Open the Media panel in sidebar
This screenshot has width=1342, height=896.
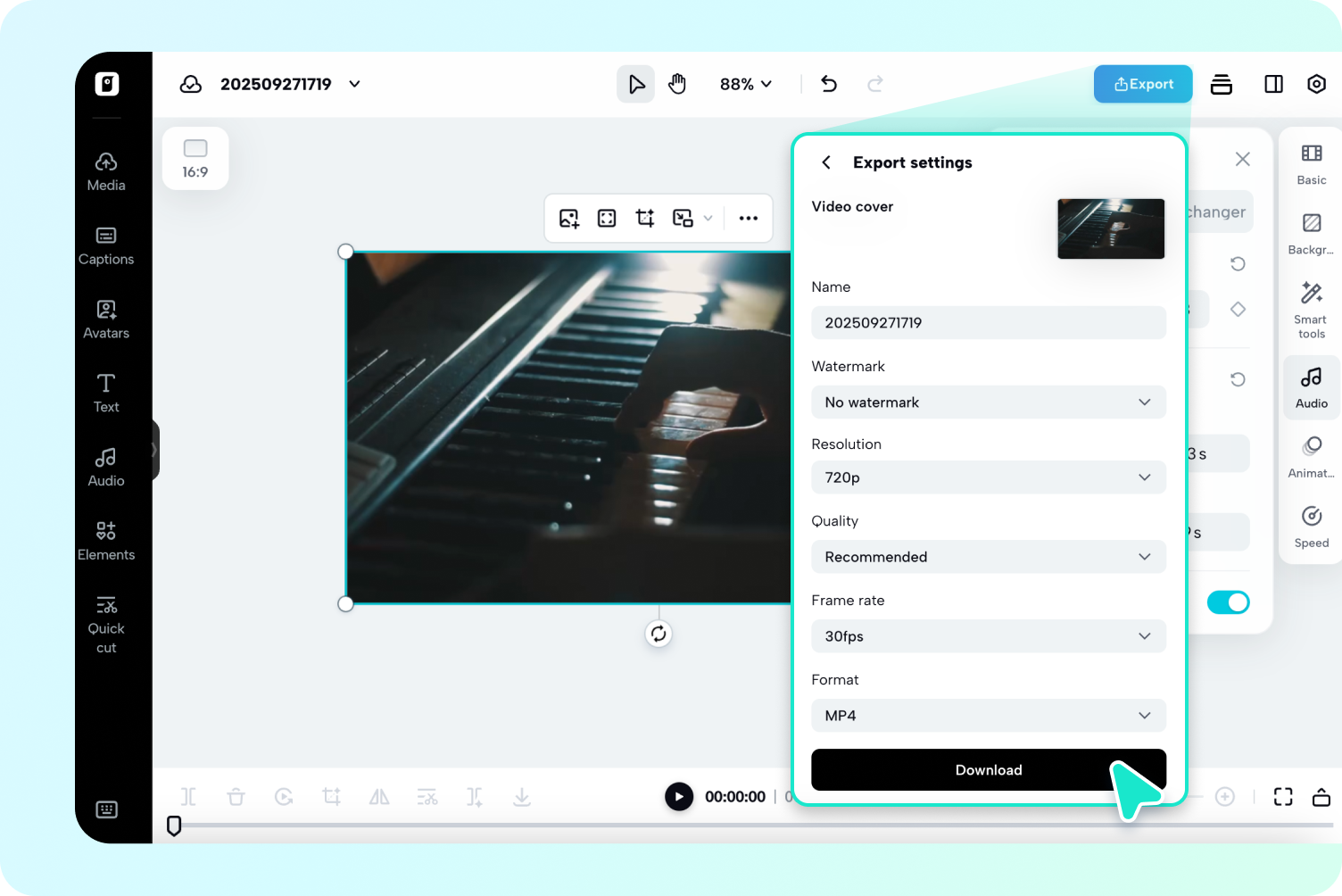pyautogui.click(x=106, y=171)
